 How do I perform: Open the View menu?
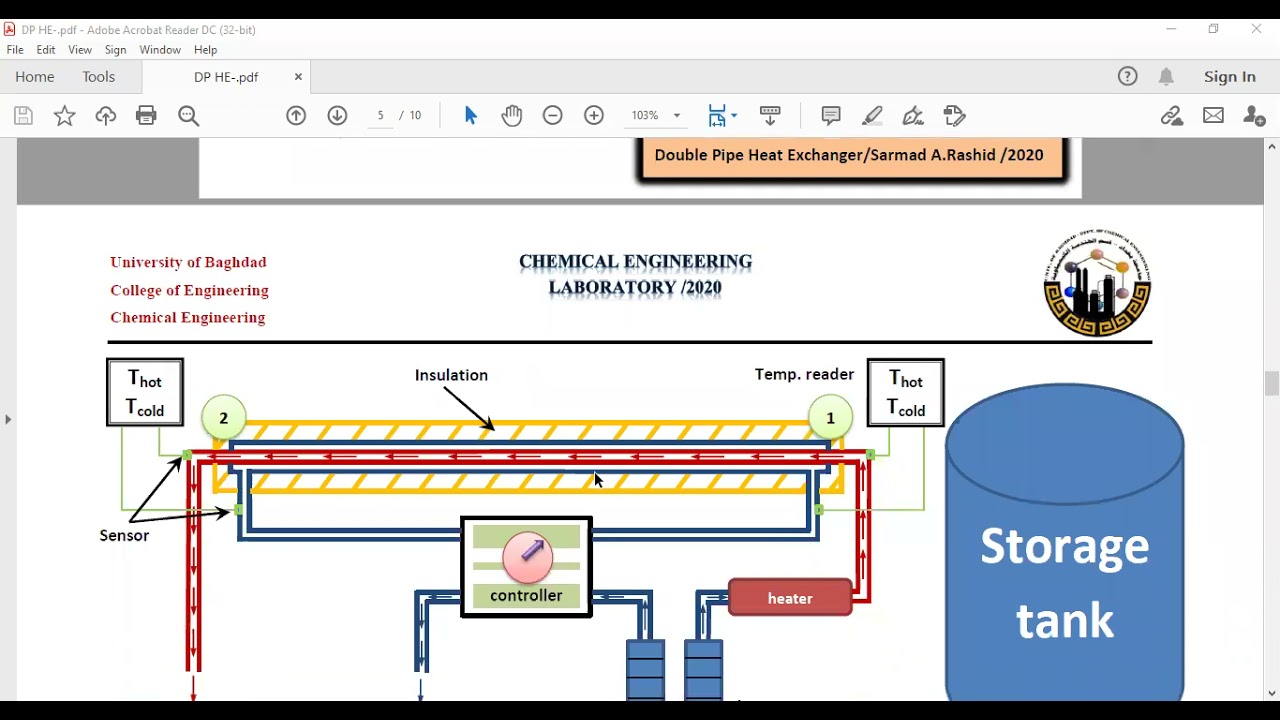80,50
